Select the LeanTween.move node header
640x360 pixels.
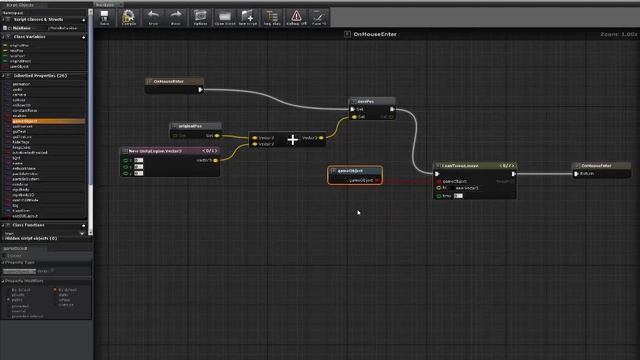(x=475, y=166)
